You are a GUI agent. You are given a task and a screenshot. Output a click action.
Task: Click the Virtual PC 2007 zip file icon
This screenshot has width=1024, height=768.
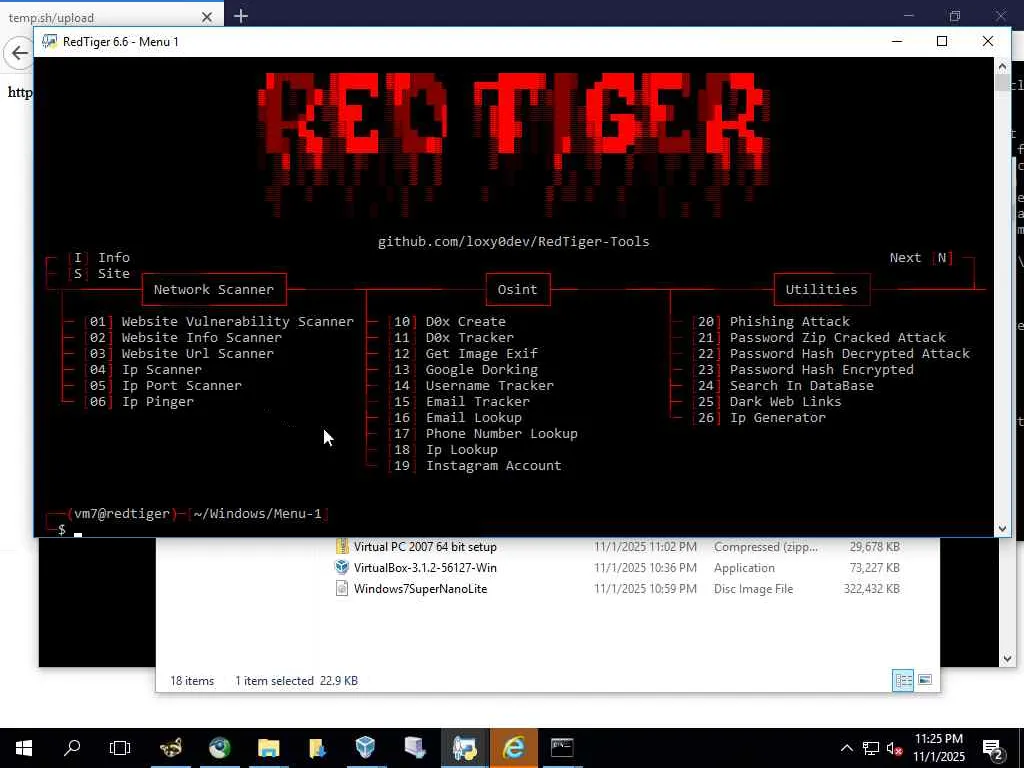click(342, 547)
